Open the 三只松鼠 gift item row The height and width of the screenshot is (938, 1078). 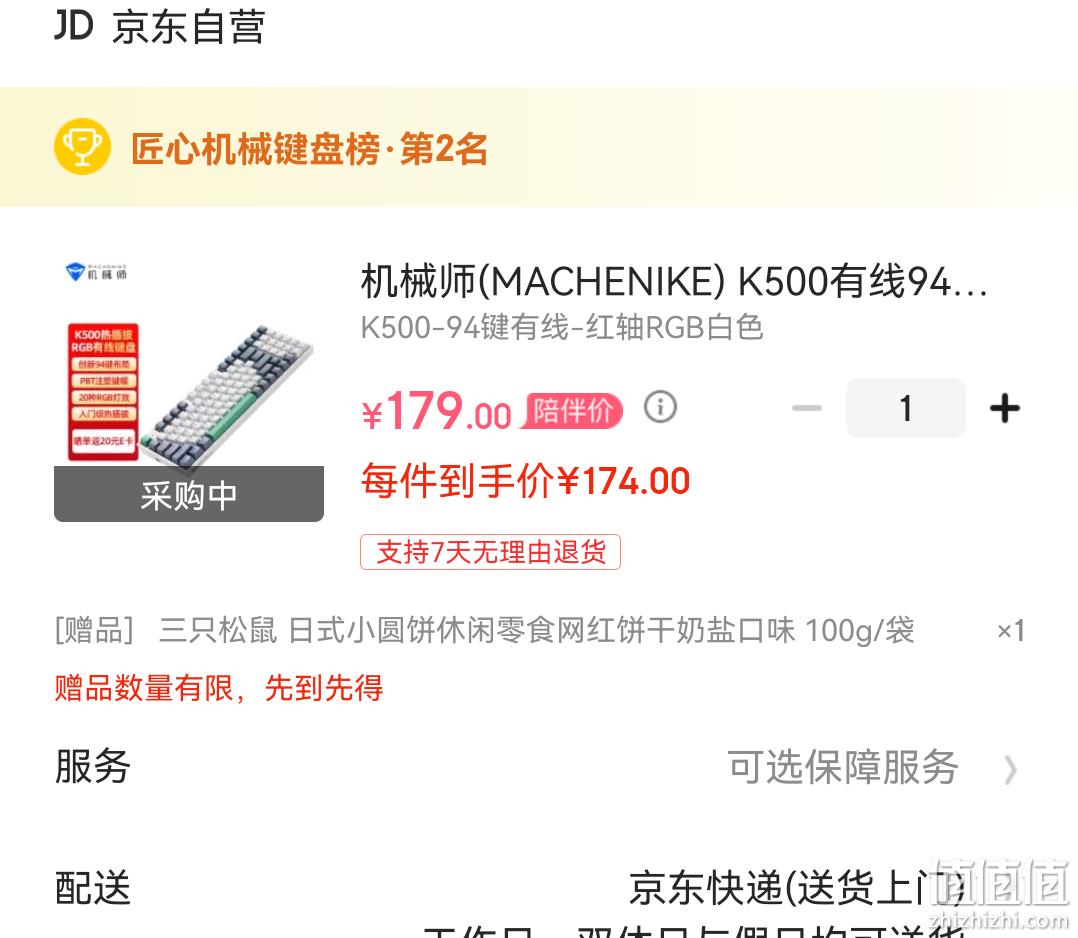click(540, 631)
